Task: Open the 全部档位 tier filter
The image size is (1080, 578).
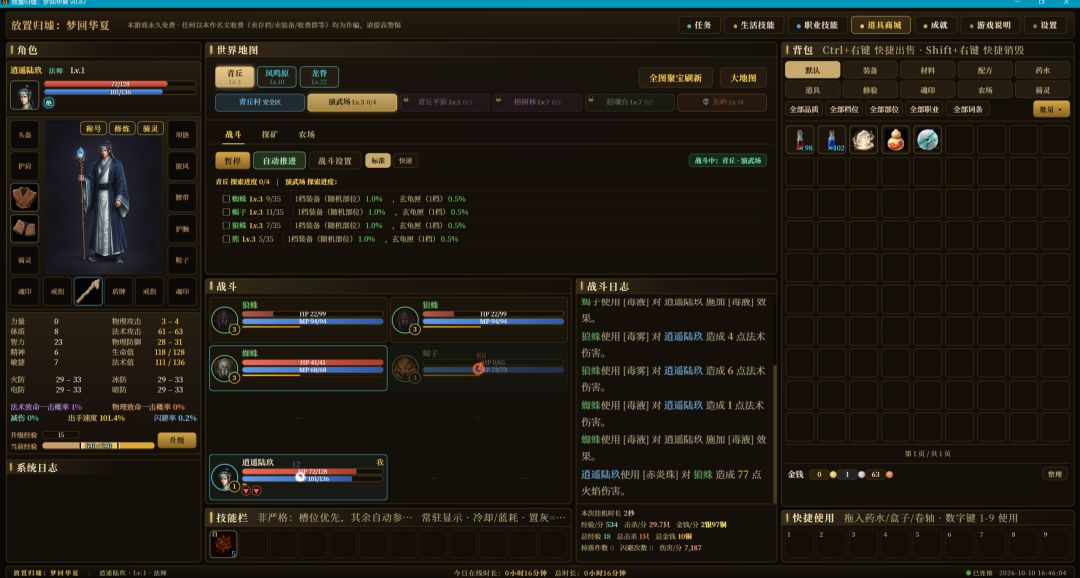Action: click(x=844, y=110)
